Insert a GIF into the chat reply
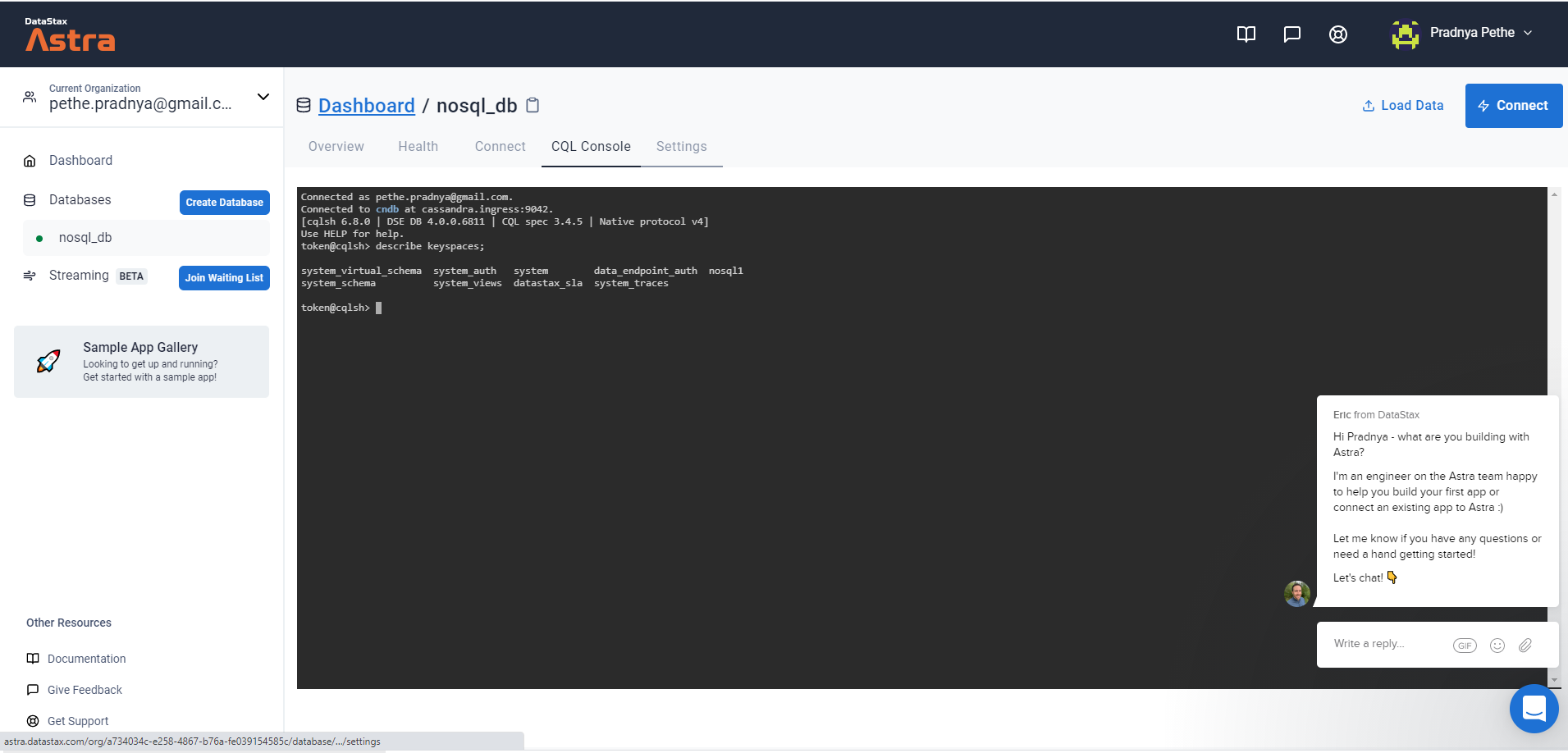Image resolution: width=1568 pixels, height=753 pixels. (1465, 646)
